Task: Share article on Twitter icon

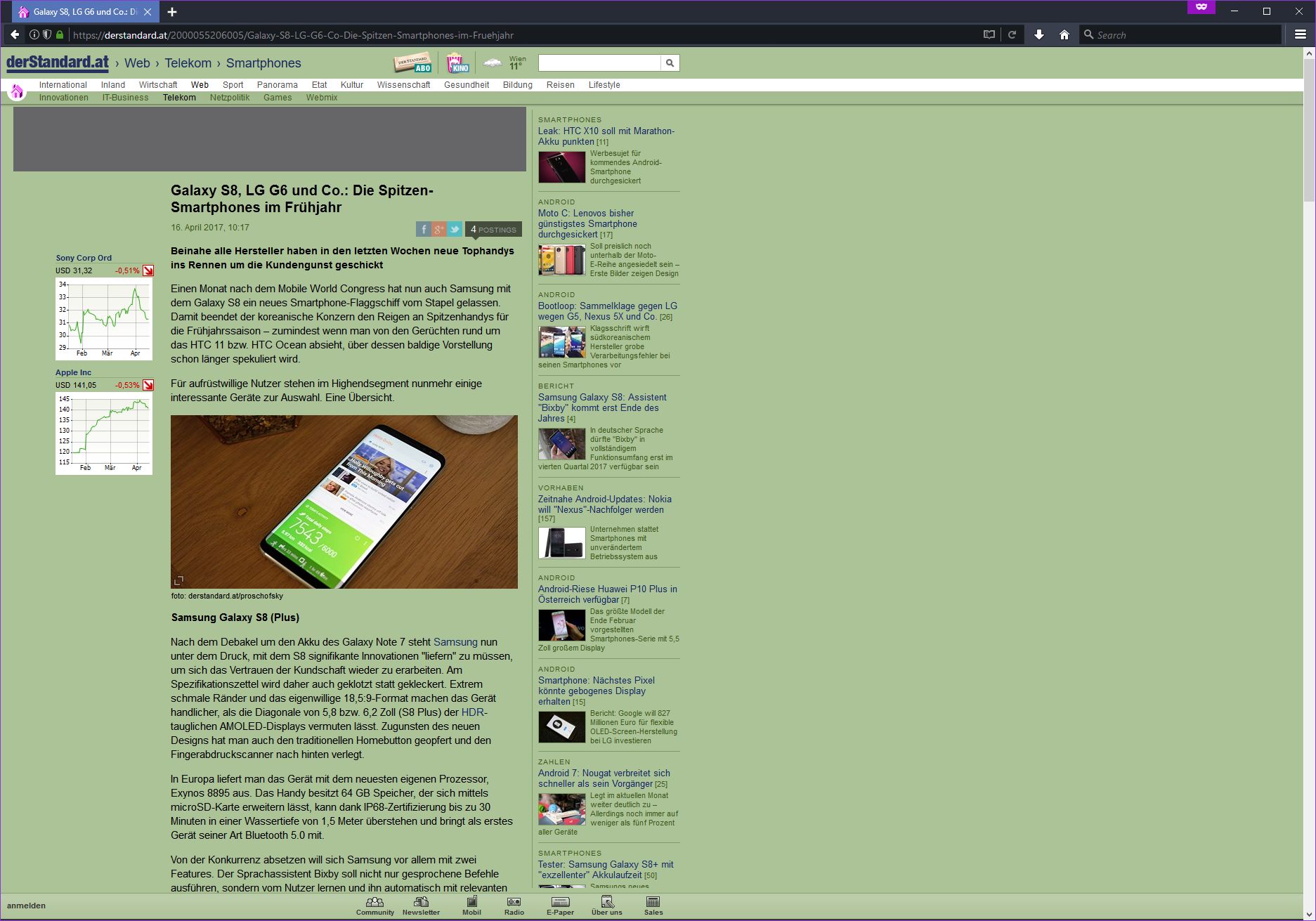Action: tap(455, 229)
